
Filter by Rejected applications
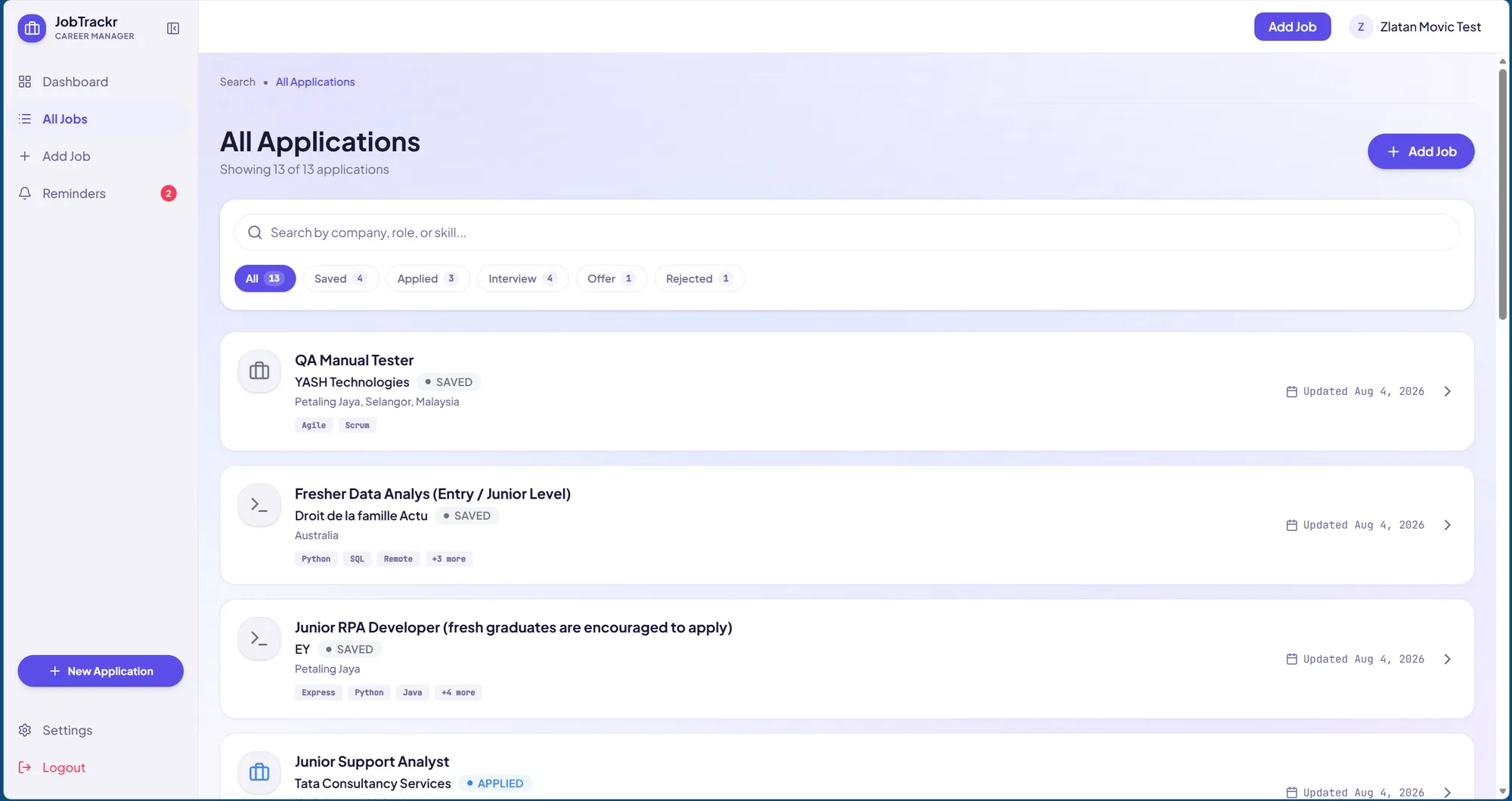click(699, 278)
